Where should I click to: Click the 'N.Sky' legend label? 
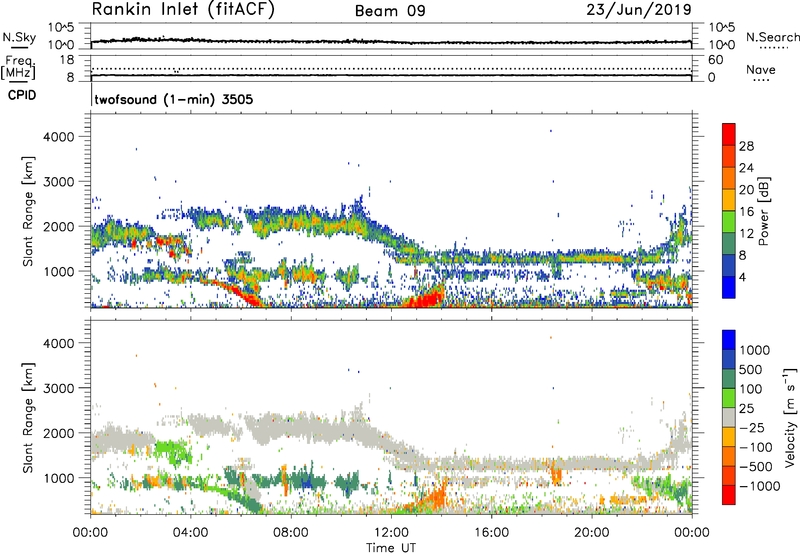click(x=19, y=37)
